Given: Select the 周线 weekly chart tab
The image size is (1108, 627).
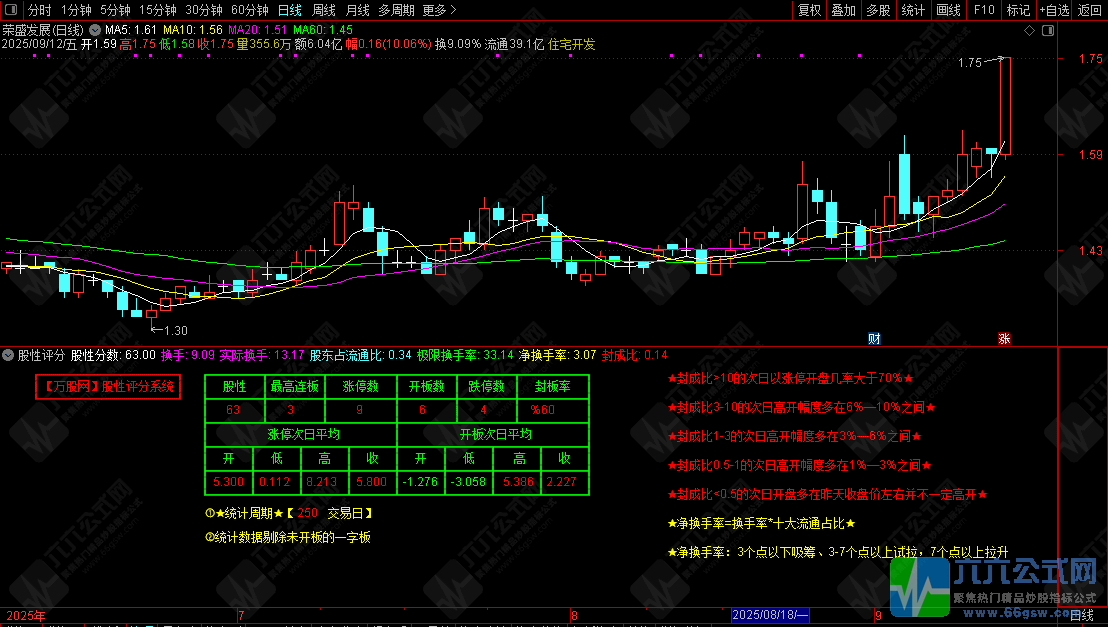Looking at the screenshot, I should 324,10.
